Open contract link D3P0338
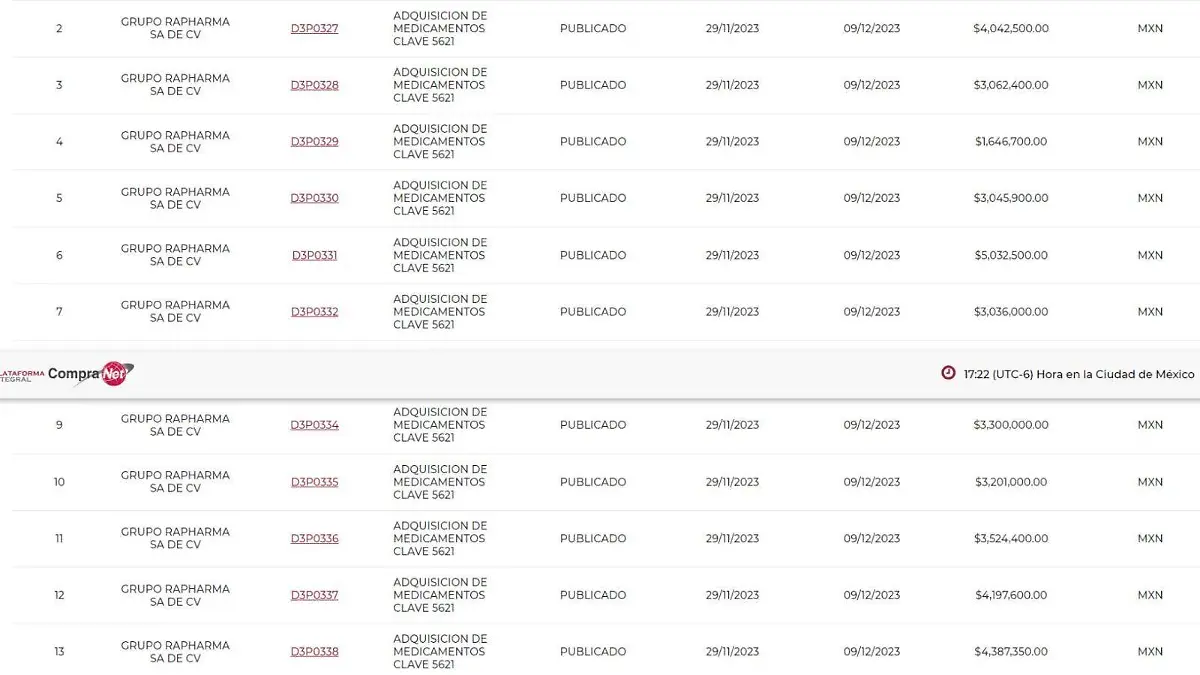 [314, 652]
